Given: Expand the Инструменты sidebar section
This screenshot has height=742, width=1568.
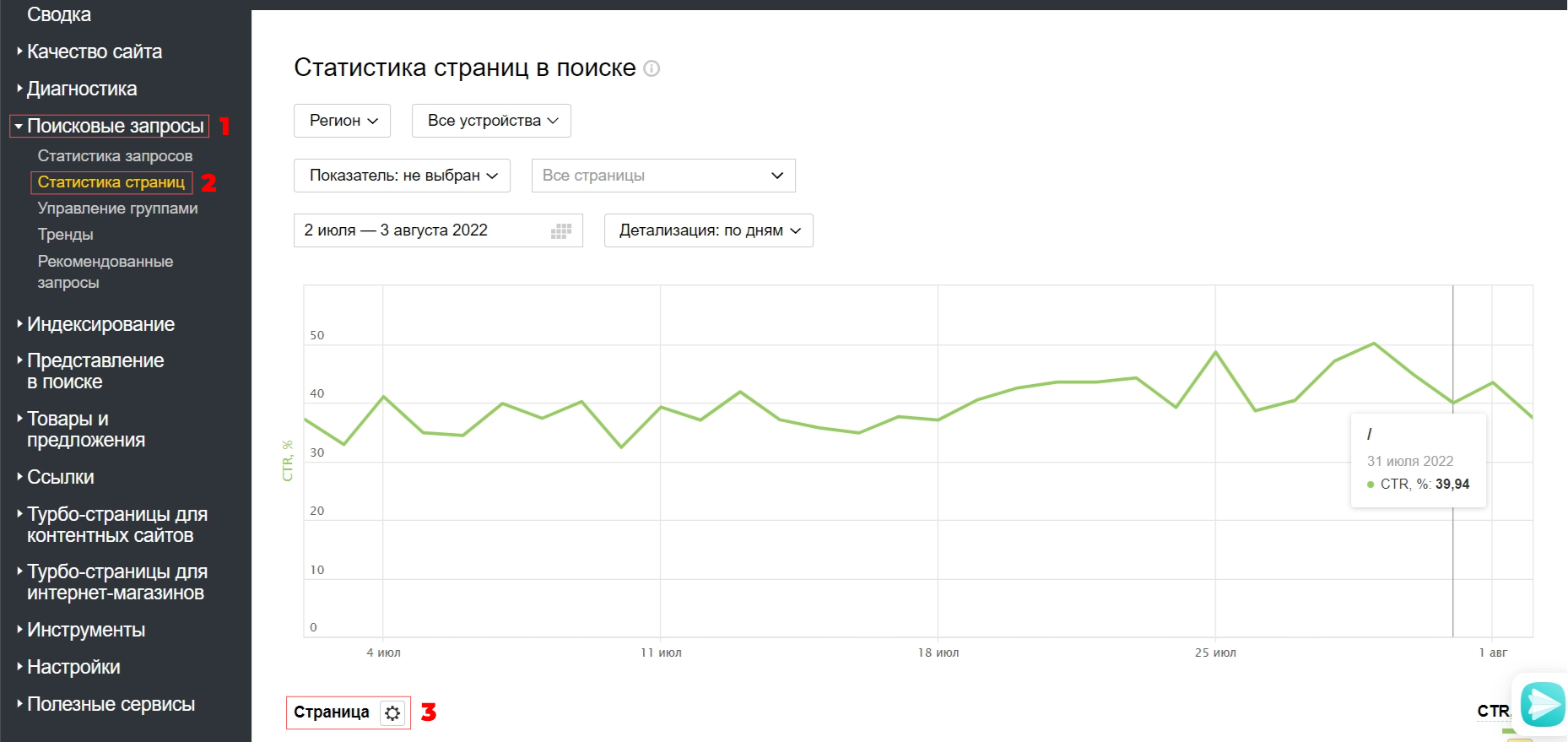Looking at the screenshot, I should point(85,630).
